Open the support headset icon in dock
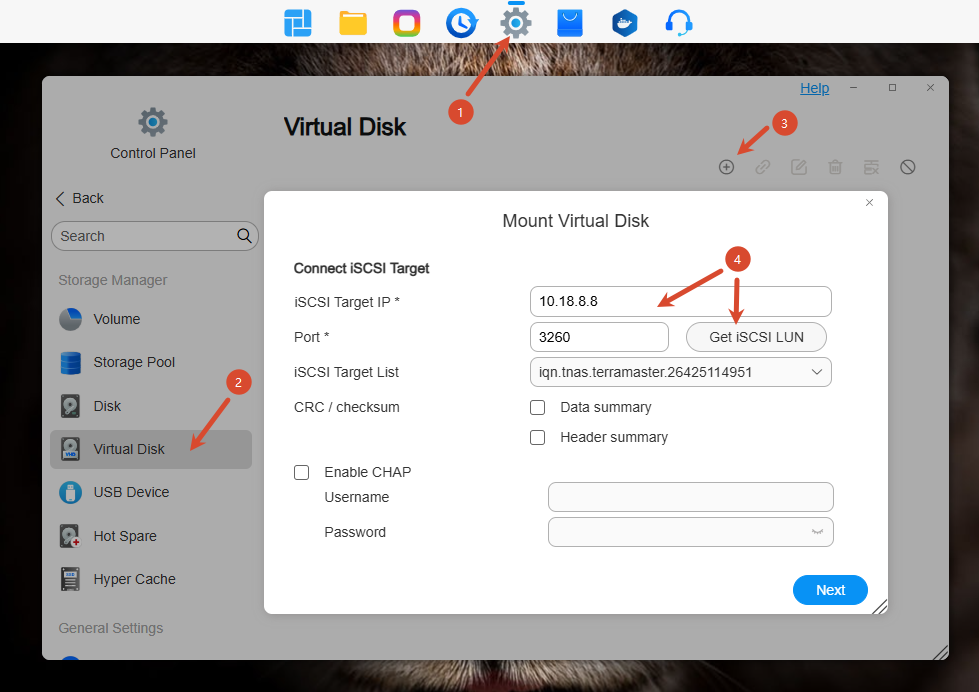 point(679,24)
